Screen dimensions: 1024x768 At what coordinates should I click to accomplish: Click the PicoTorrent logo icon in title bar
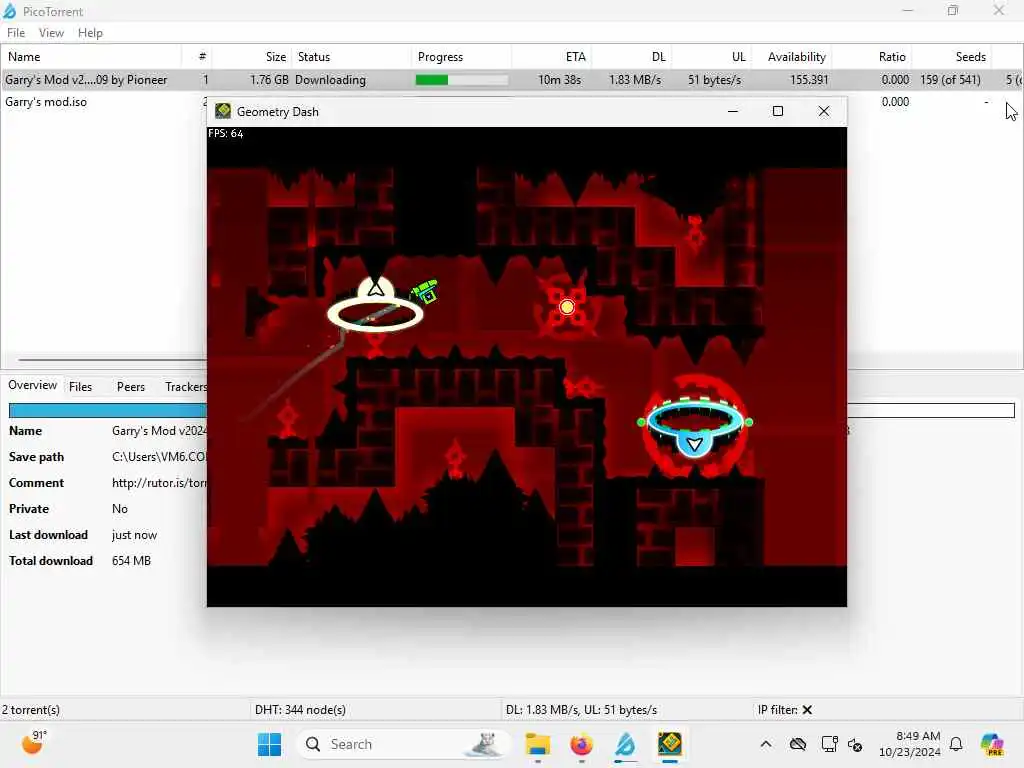pos(10,11)
